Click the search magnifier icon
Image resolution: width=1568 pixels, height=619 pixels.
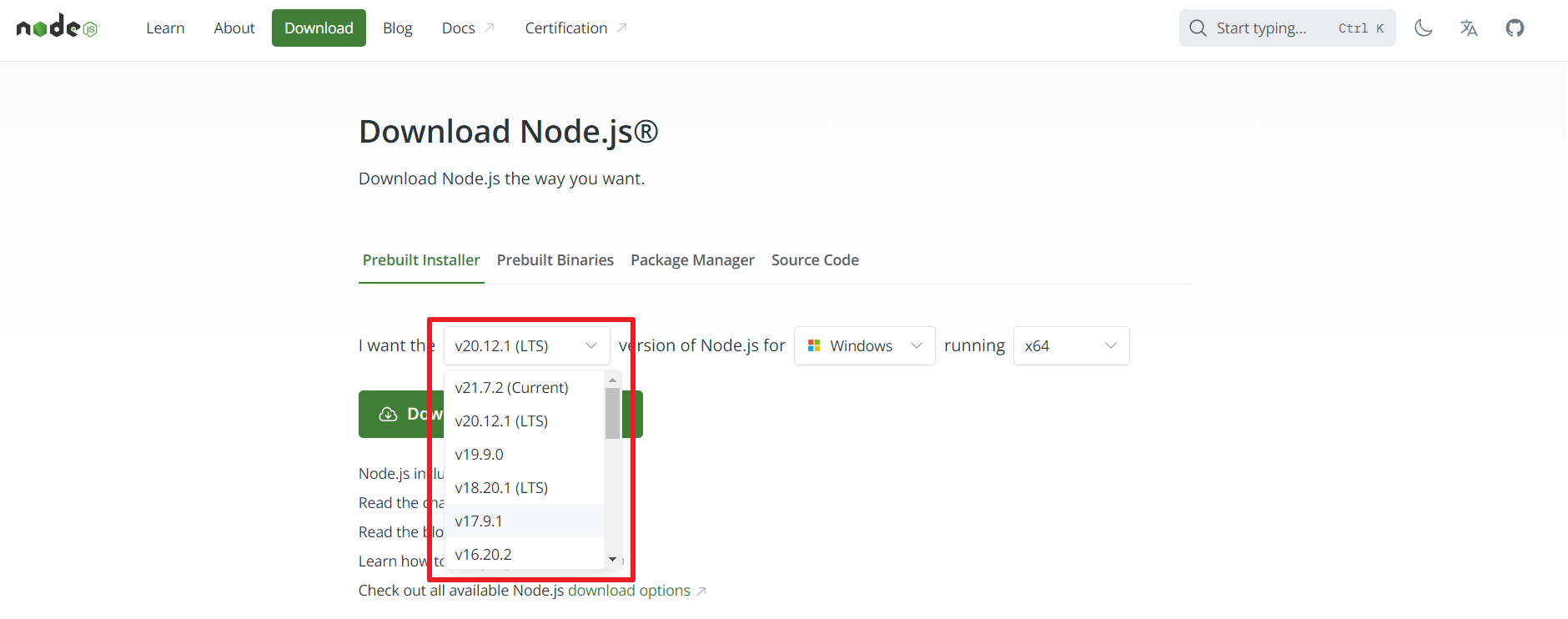(1198, 28)
